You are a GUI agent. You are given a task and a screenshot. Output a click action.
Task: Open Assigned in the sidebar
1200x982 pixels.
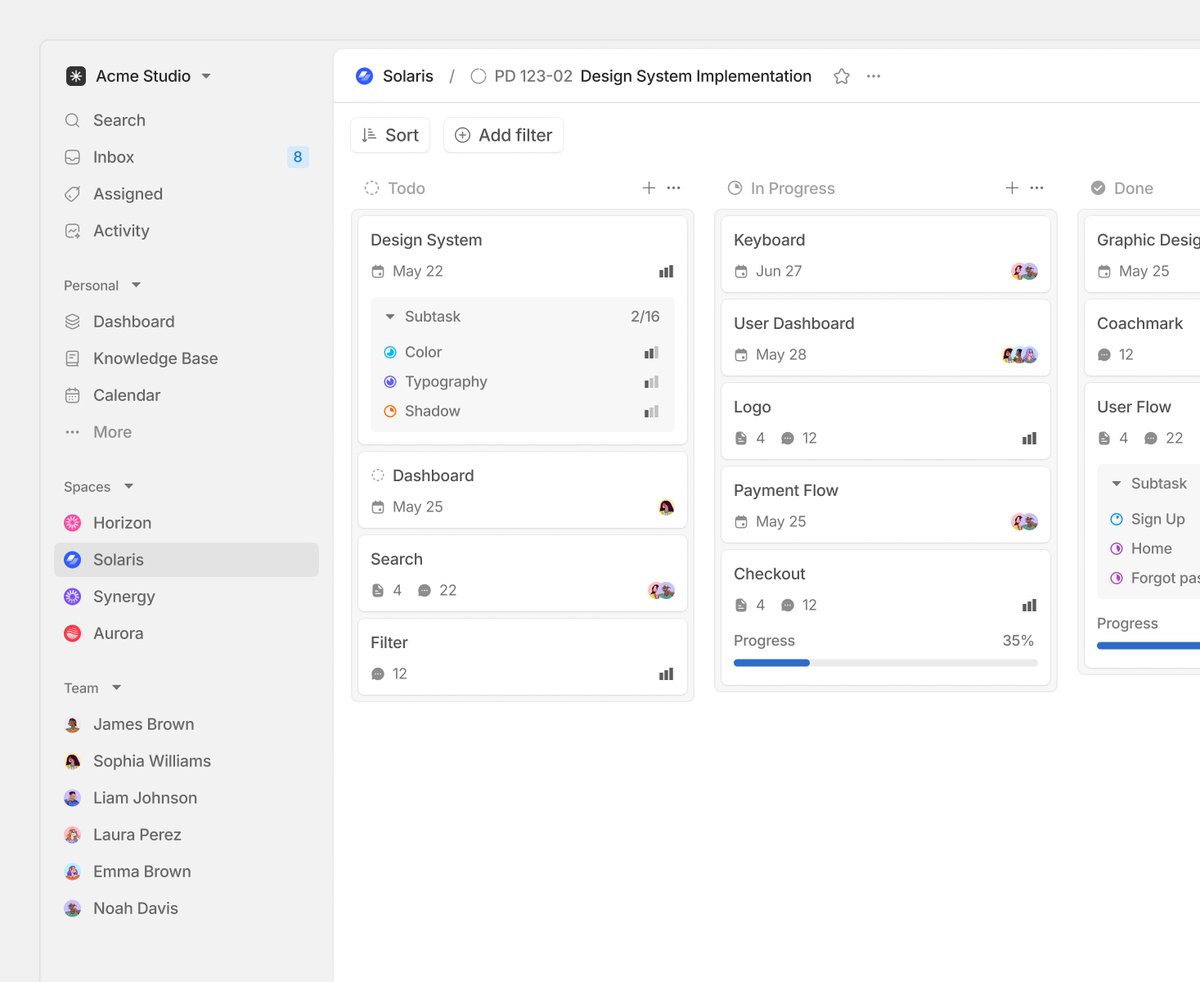click(186, 194)
